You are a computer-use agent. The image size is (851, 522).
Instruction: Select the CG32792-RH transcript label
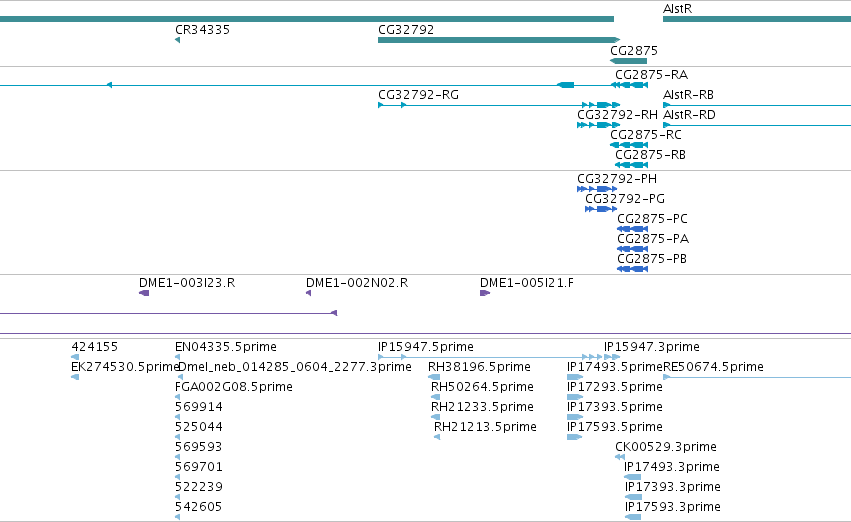click(x=617, y=115)
